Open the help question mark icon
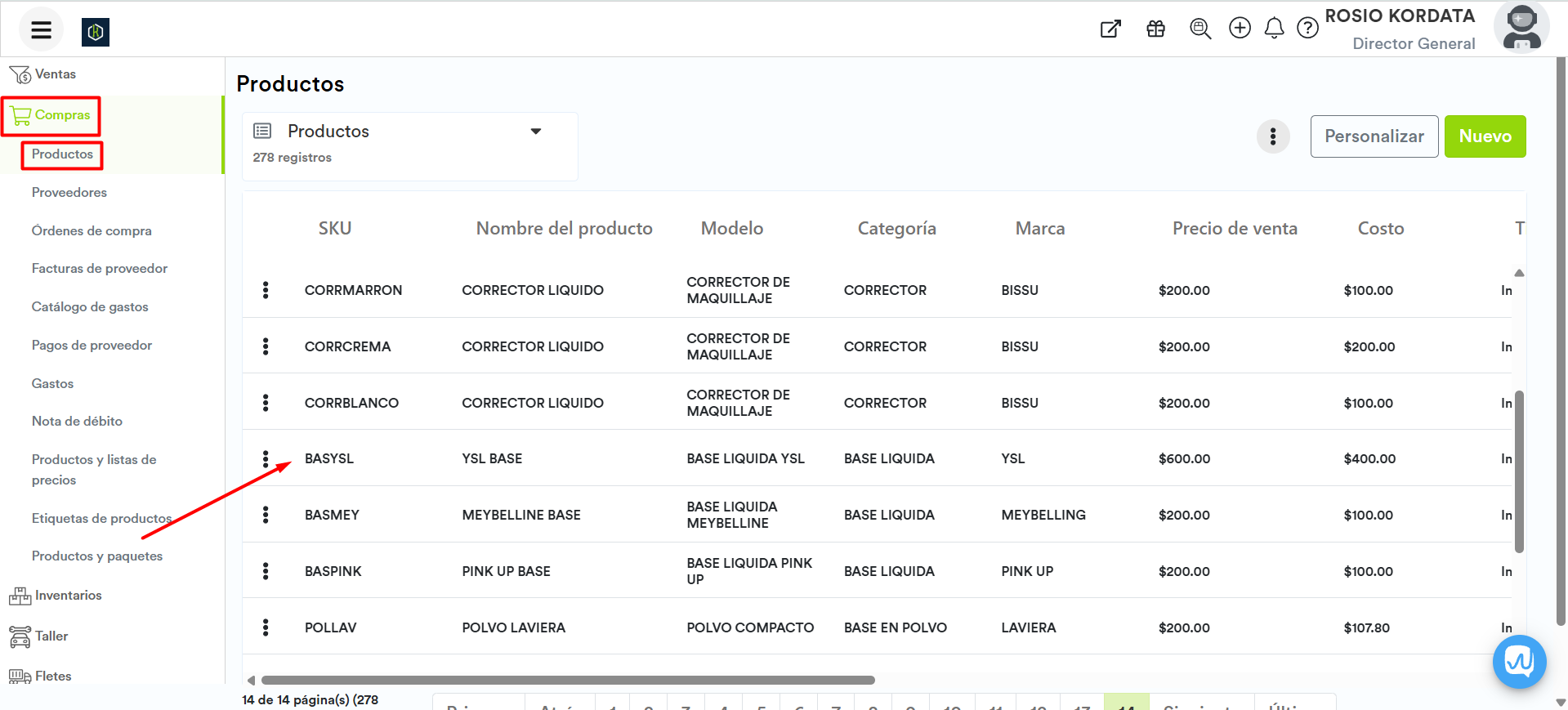 [x=1307, y=29]
